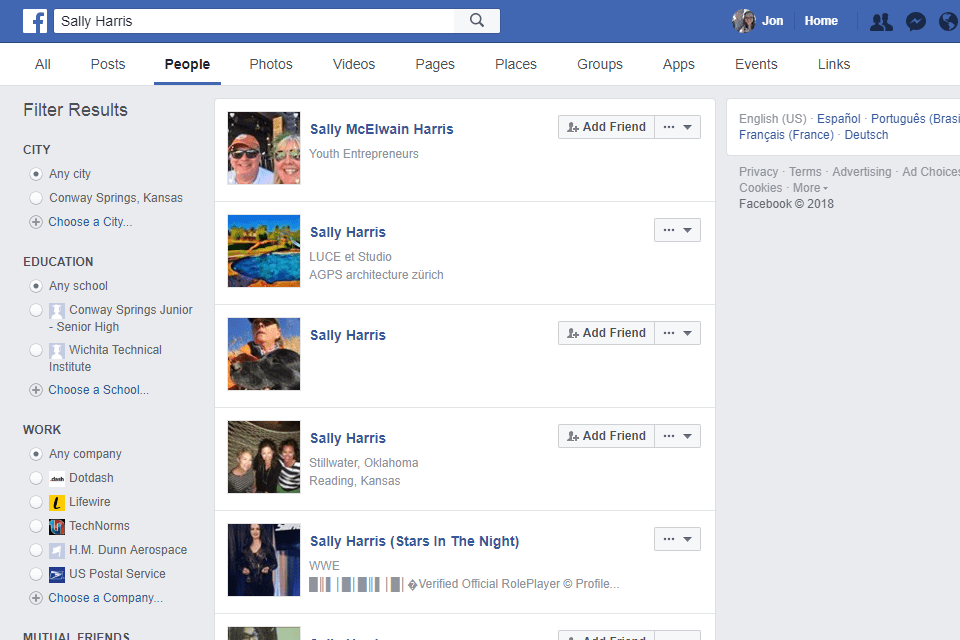The width and height of the screenshot is (960, 640).
Task: Switch language to Español
Action: click(838, 119)
